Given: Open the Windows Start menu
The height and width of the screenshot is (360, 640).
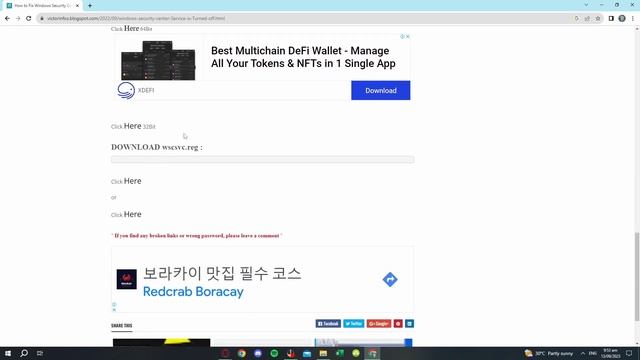Looking at the screenshot, I should (8, 353).
